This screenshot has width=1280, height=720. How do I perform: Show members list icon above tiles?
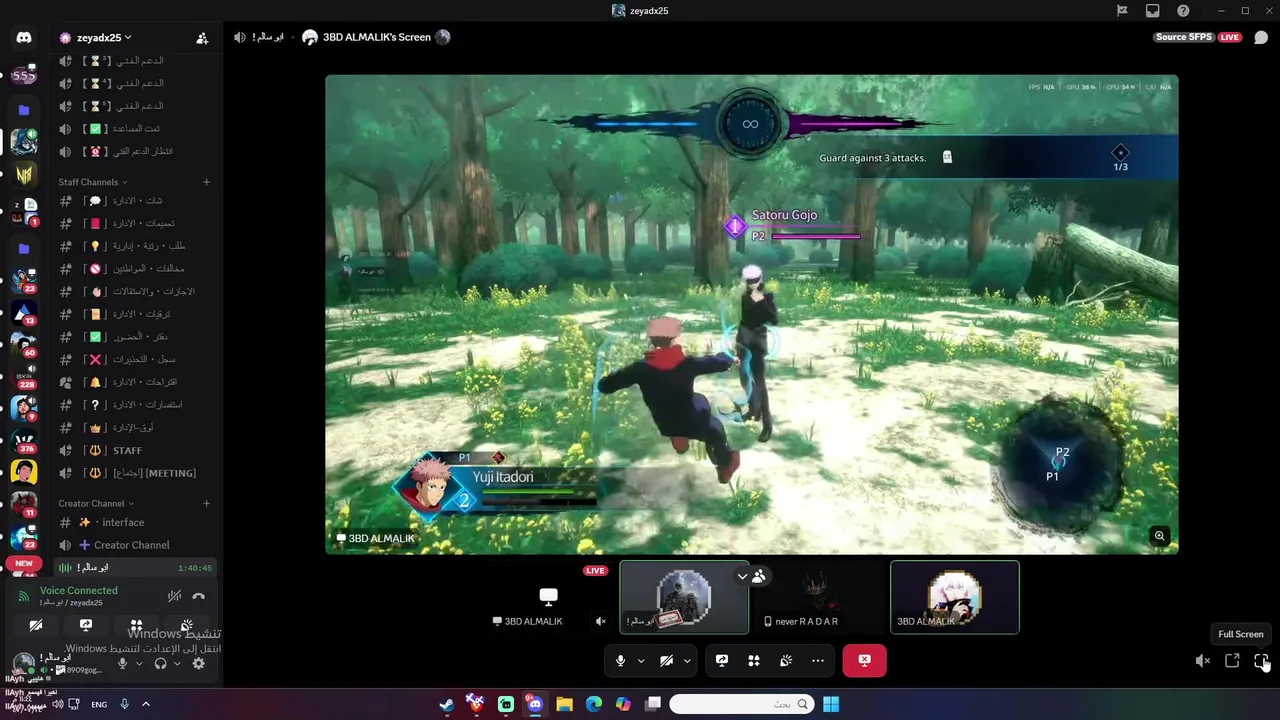759,576
